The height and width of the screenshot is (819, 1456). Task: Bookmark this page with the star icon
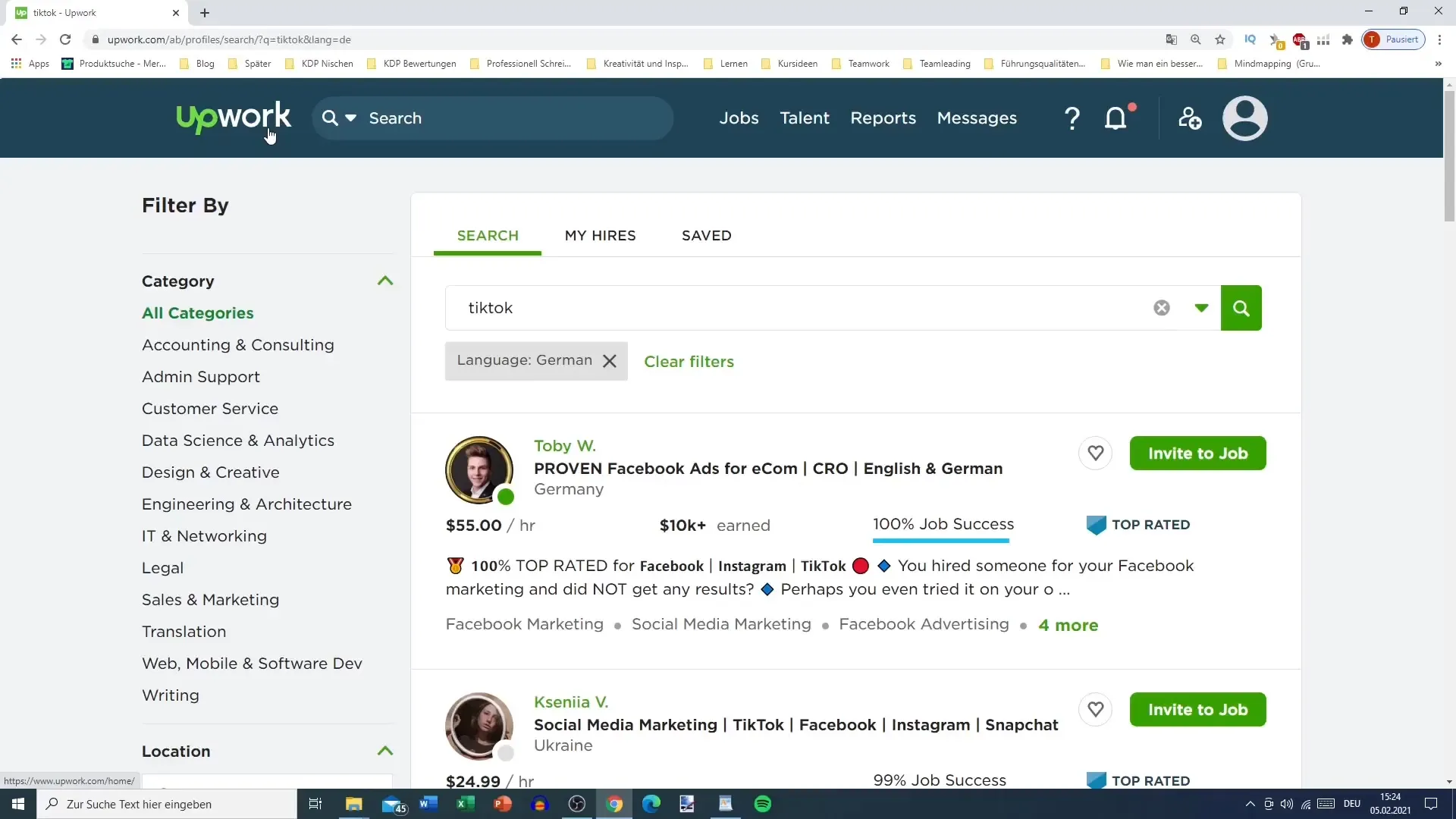(1219, 39)
